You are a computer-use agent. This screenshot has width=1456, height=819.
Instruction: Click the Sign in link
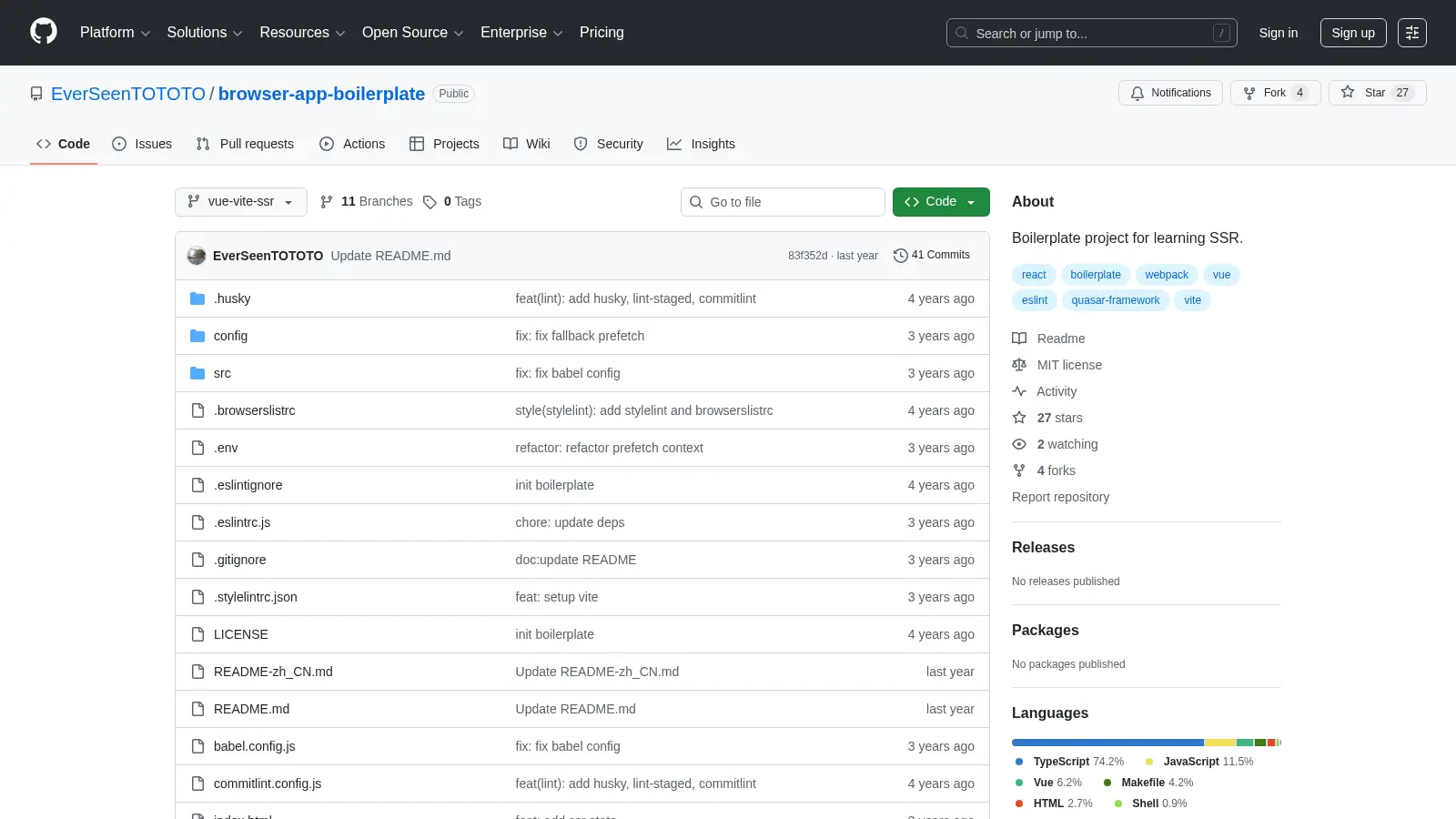(1279, 33)
